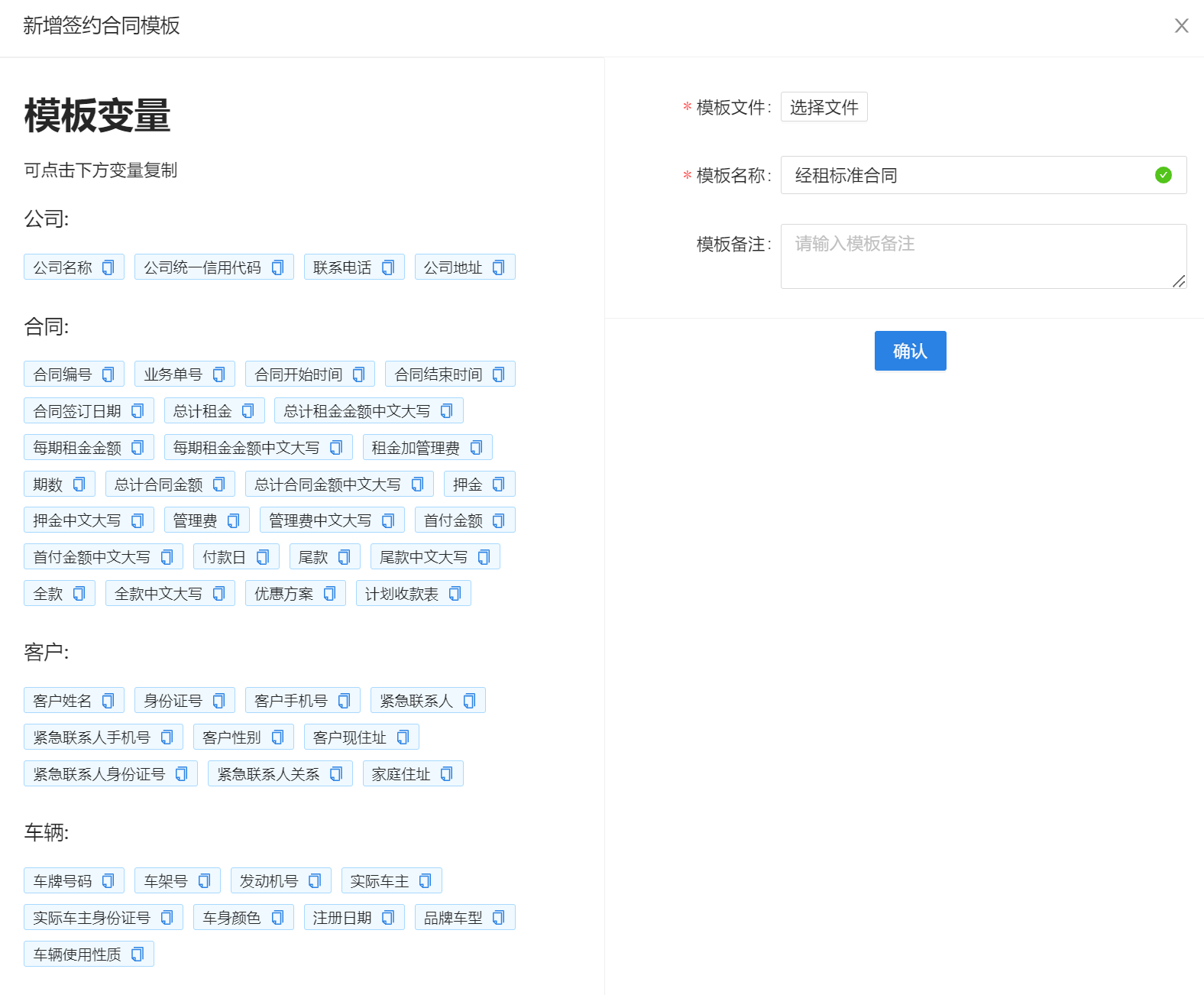
Task: Click copy icon beside 合同编号 tag
Action: (x=108, y=374)
